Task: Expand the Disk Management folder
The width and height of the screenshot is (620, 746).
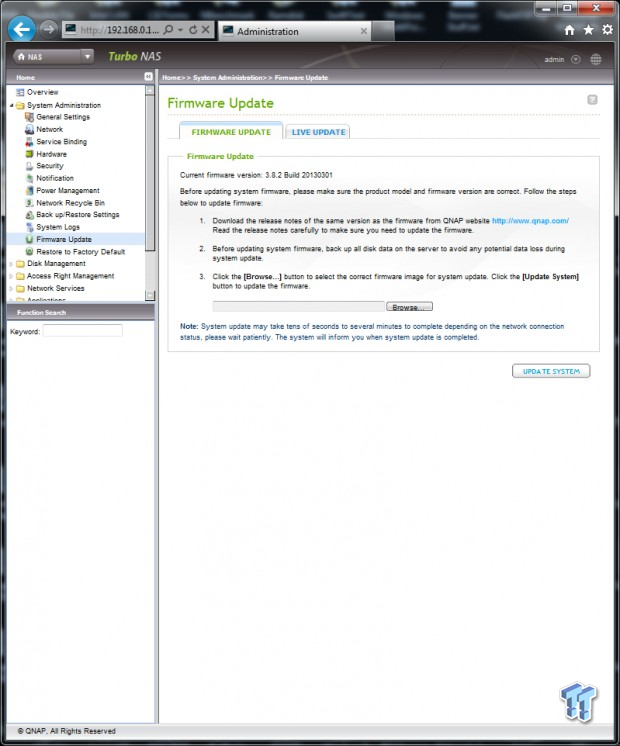Action: tap(11, 264)
